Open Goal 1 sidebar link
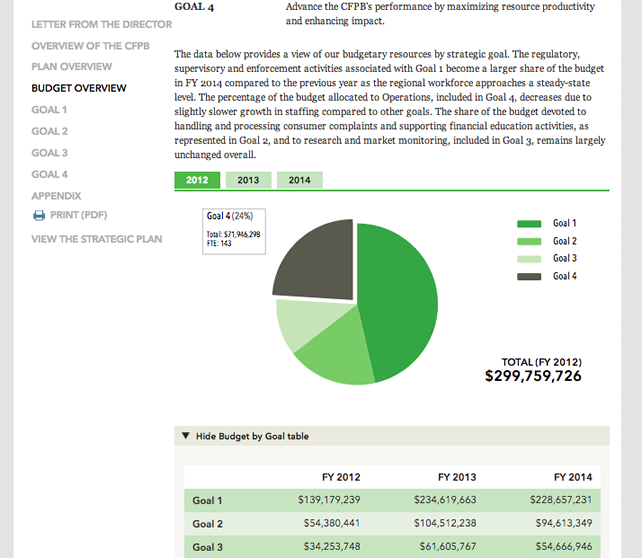 pos(49,110)
